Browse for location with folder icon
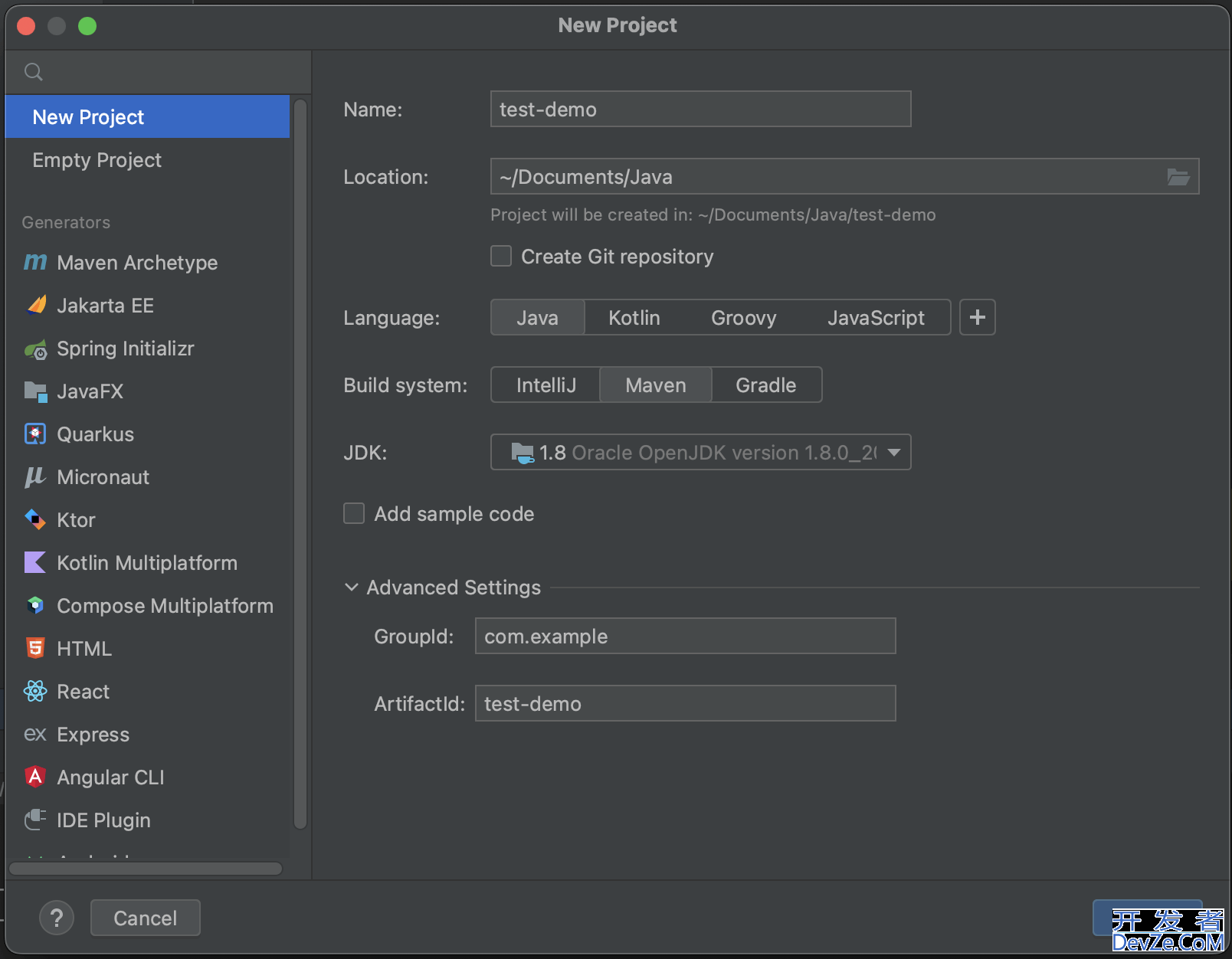Image resolution: width=1232 pixels, height=959 pixels. click(1178, 177)
